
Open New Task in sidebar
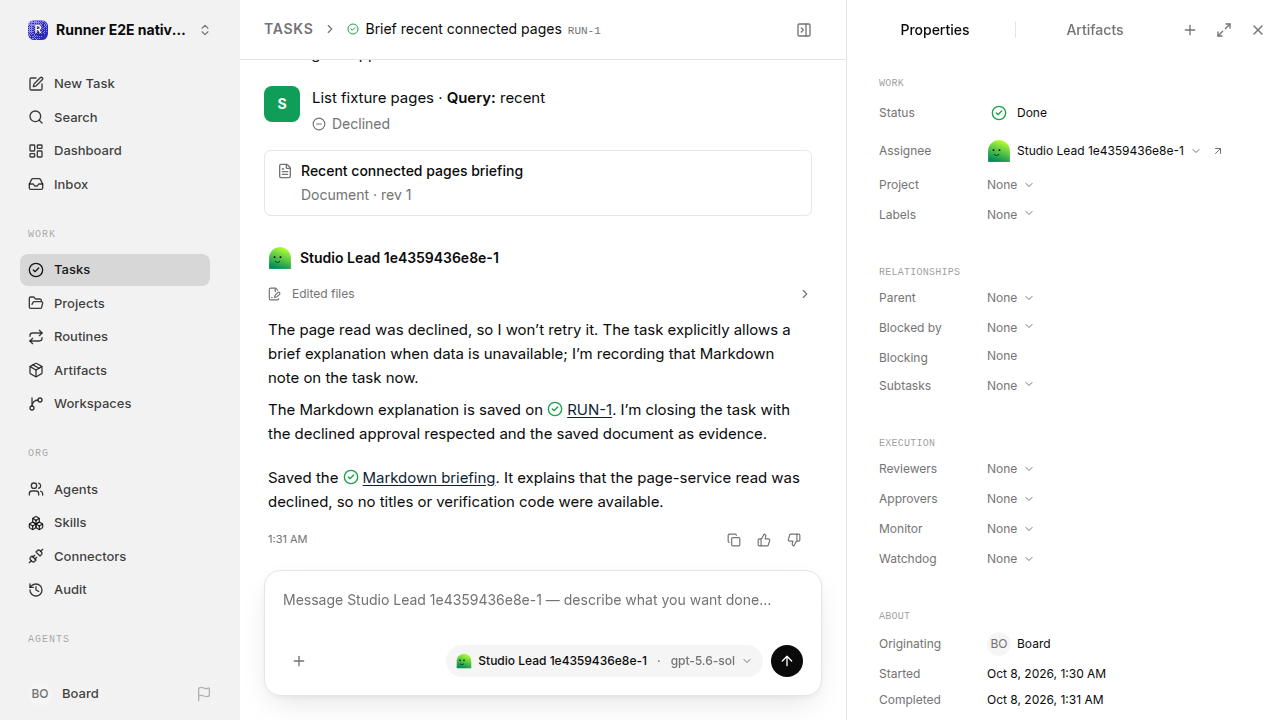point(115,84)
